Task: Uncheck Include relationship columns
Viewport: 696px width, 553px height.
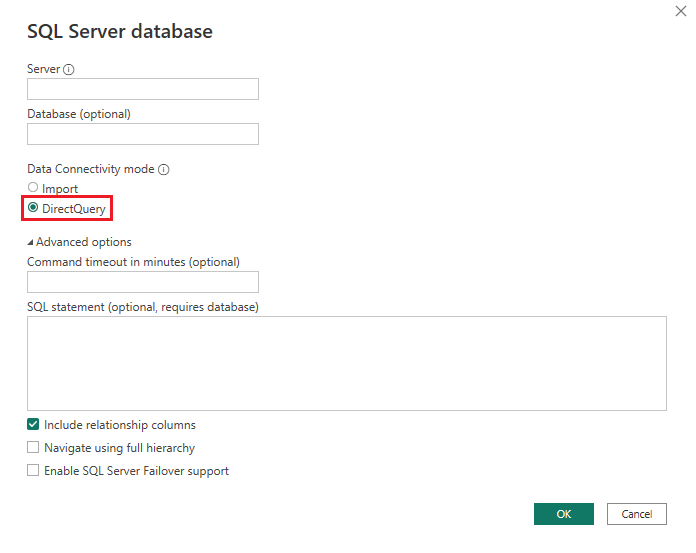Action: (x=33, y=424)
